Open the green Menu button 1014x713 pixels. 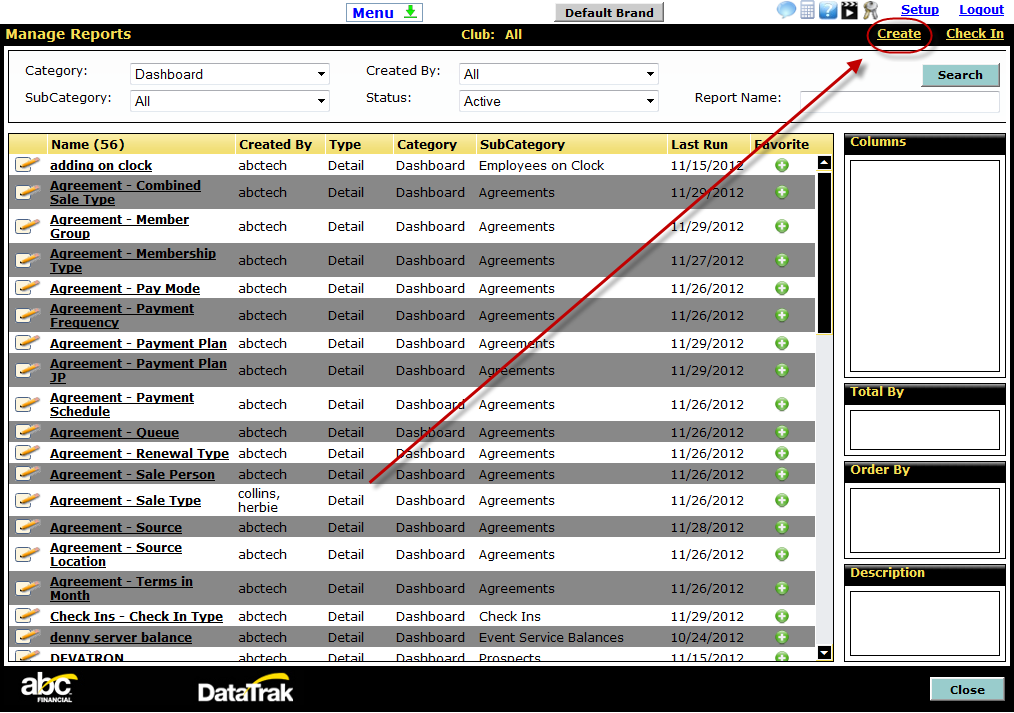point(385,12)
